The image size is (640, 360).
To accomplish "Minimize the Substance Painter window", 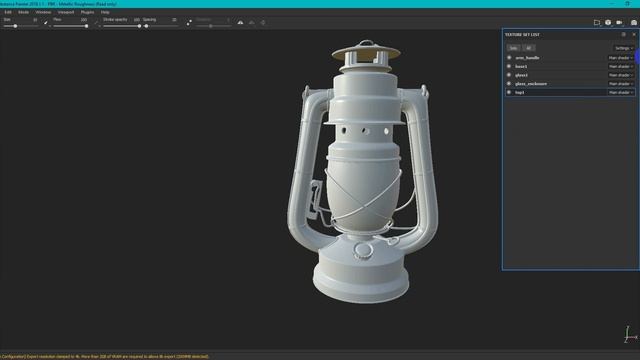I will (612, 4).
